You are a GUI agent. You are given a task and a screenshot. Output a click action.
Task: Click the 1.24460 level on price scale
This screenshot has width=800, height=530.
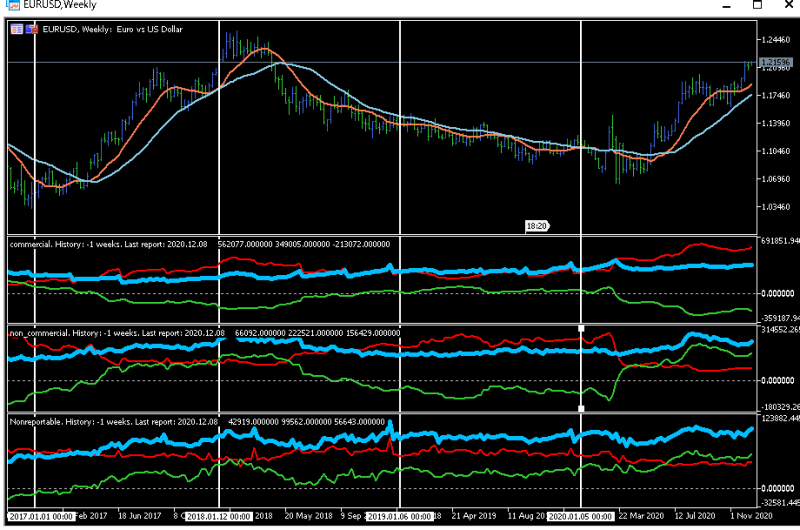click(x=776, y=40)
